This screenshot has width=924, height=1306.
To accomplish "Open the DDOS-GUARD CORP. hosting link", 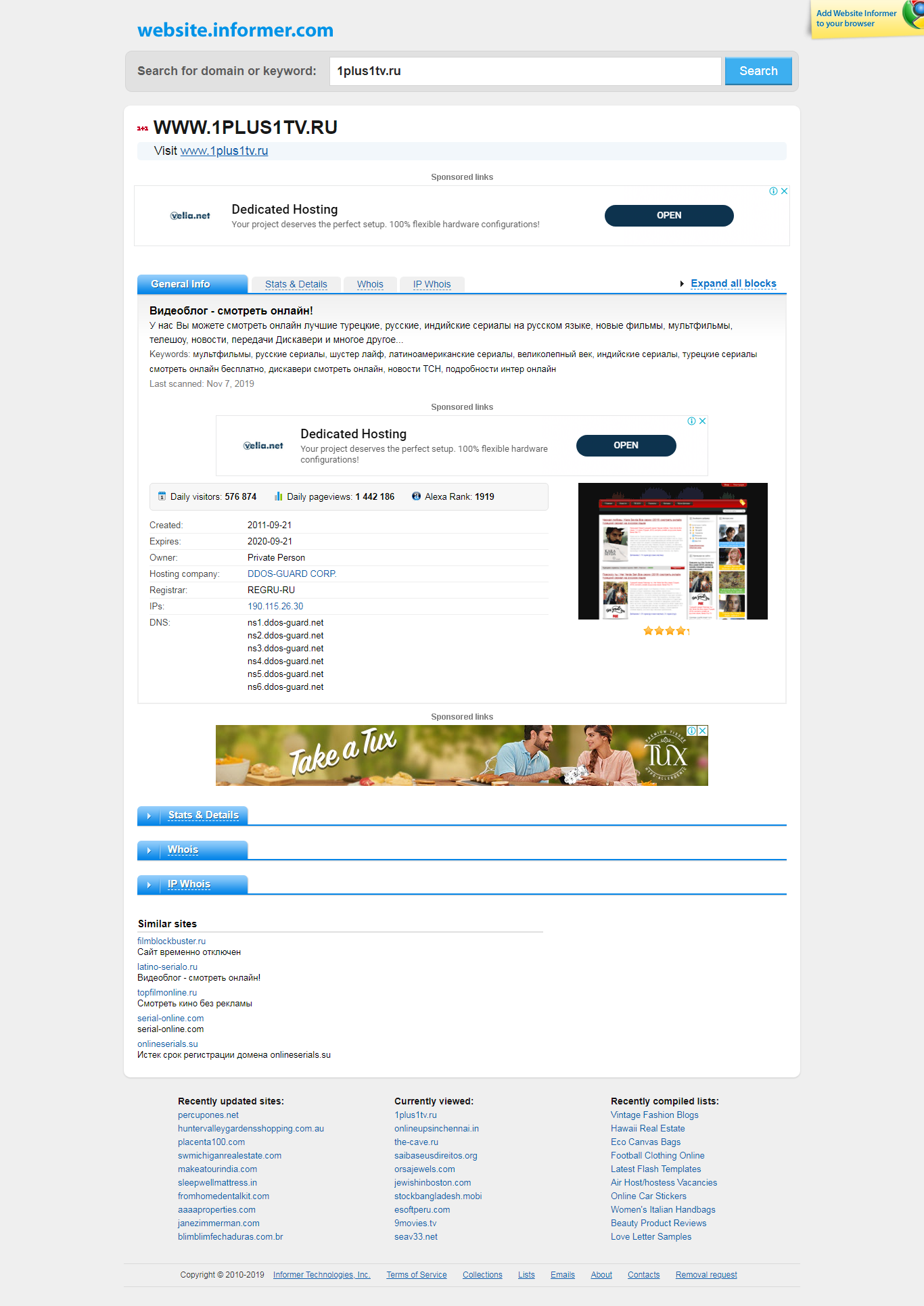I will click(292, 574).
